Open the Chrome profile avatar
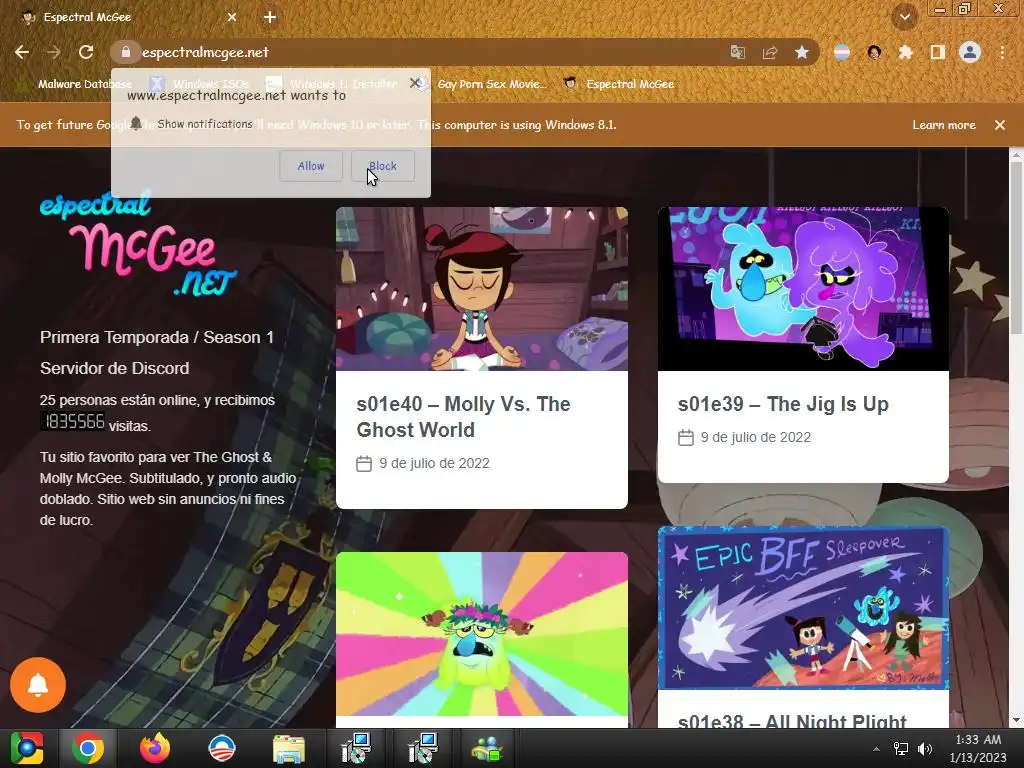The width and height of the screenshot is (1024, 768). (970, 52)
